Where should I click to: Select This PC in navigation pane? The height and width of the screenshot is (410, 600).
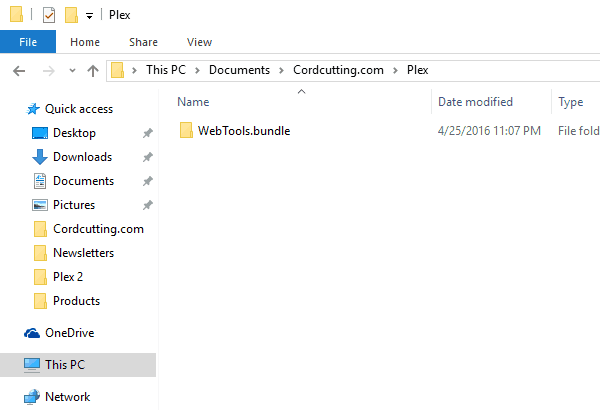click(x=65, y=365)
